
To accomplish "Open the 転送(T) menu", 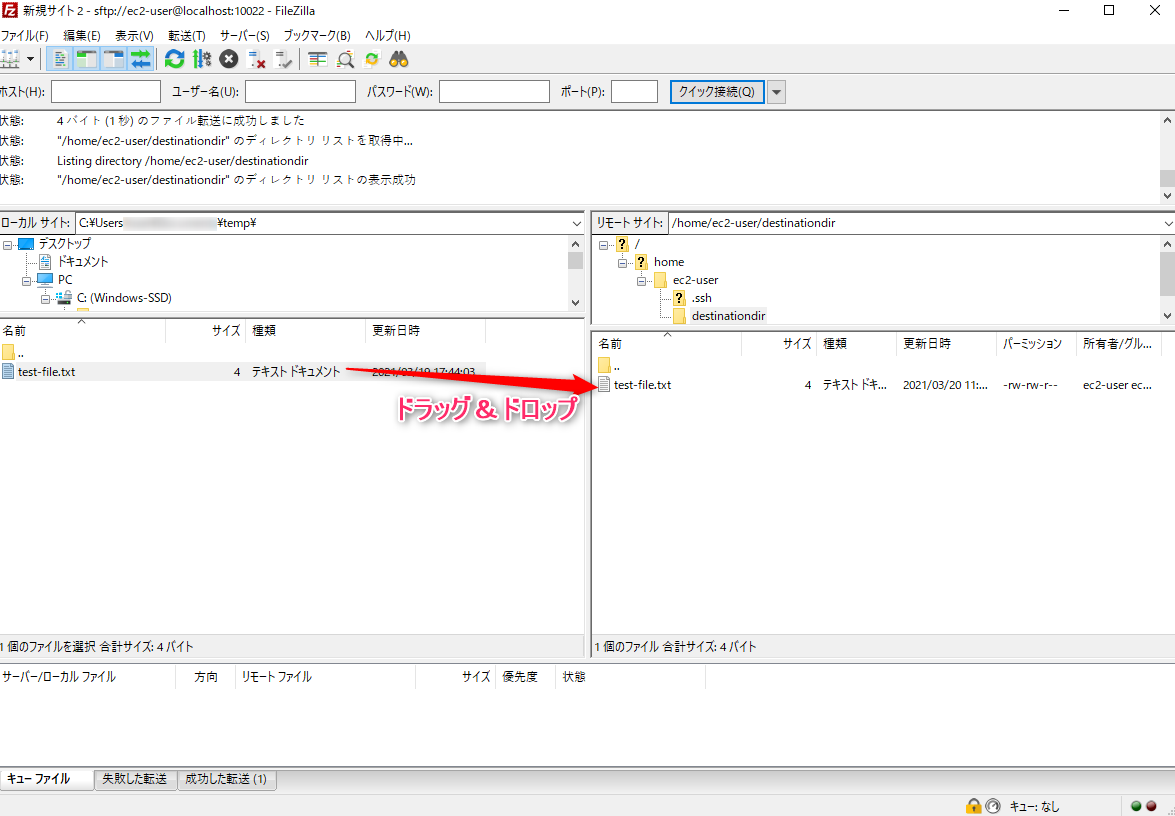I will (187, 35).
